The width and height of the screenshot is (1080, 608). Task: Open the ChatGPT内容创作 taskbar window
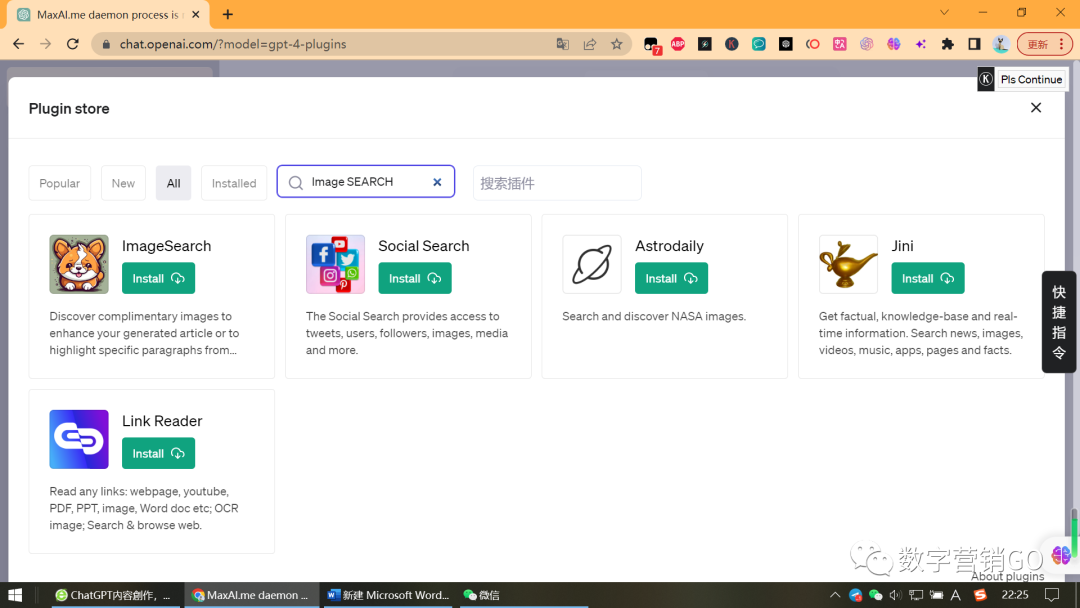tap(113, 595)
